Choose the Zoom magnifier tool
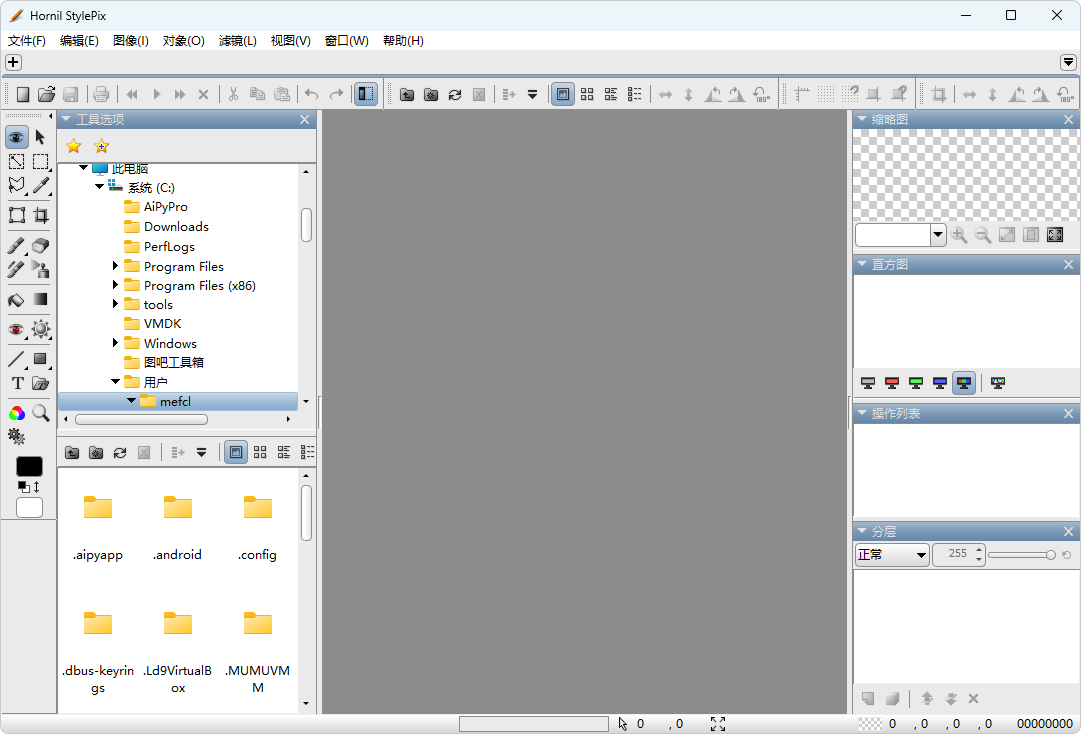The height and width of the screenshot is (734, 1081). point(41,413)
